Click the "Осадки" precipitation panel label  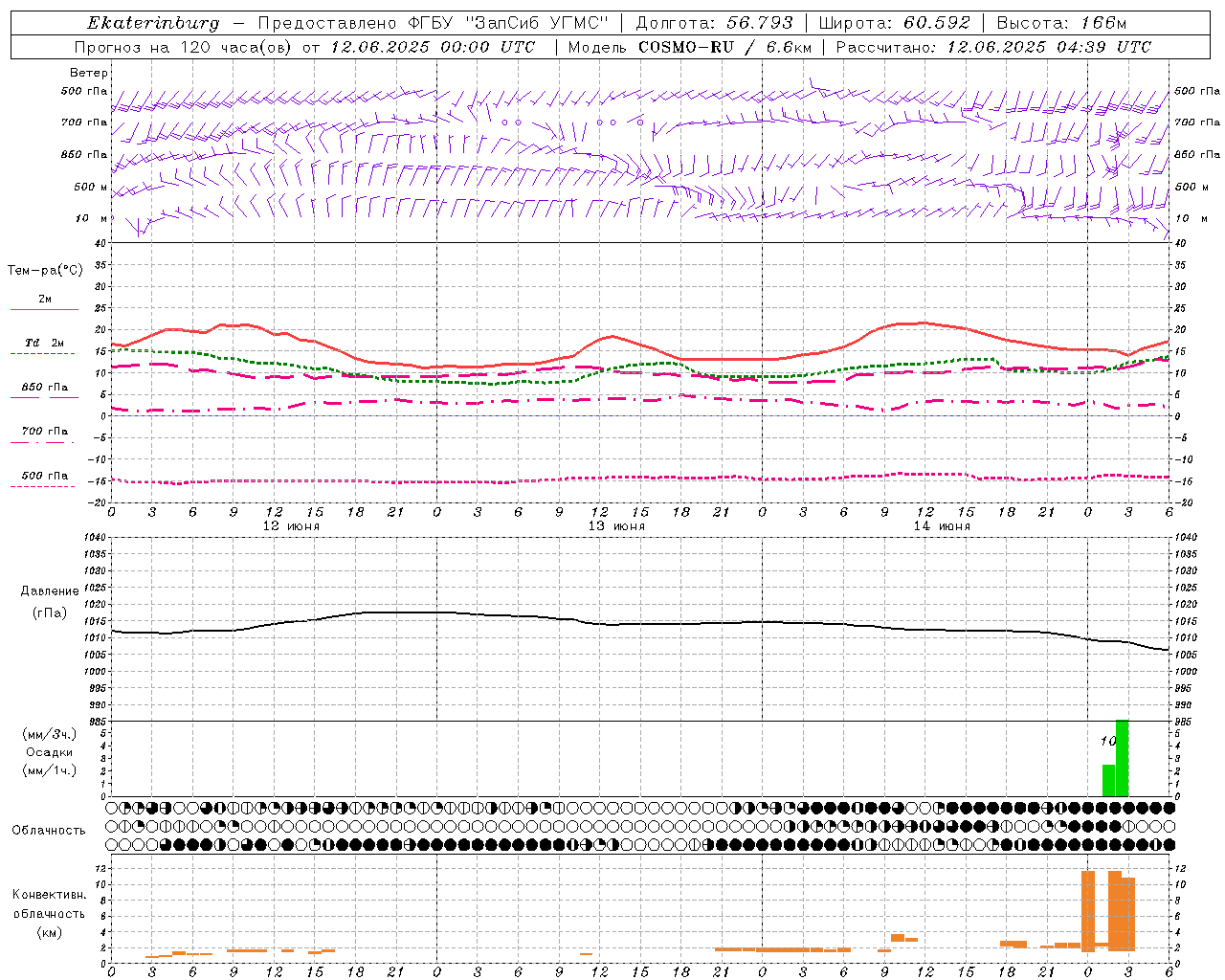[x=50, y=752]
